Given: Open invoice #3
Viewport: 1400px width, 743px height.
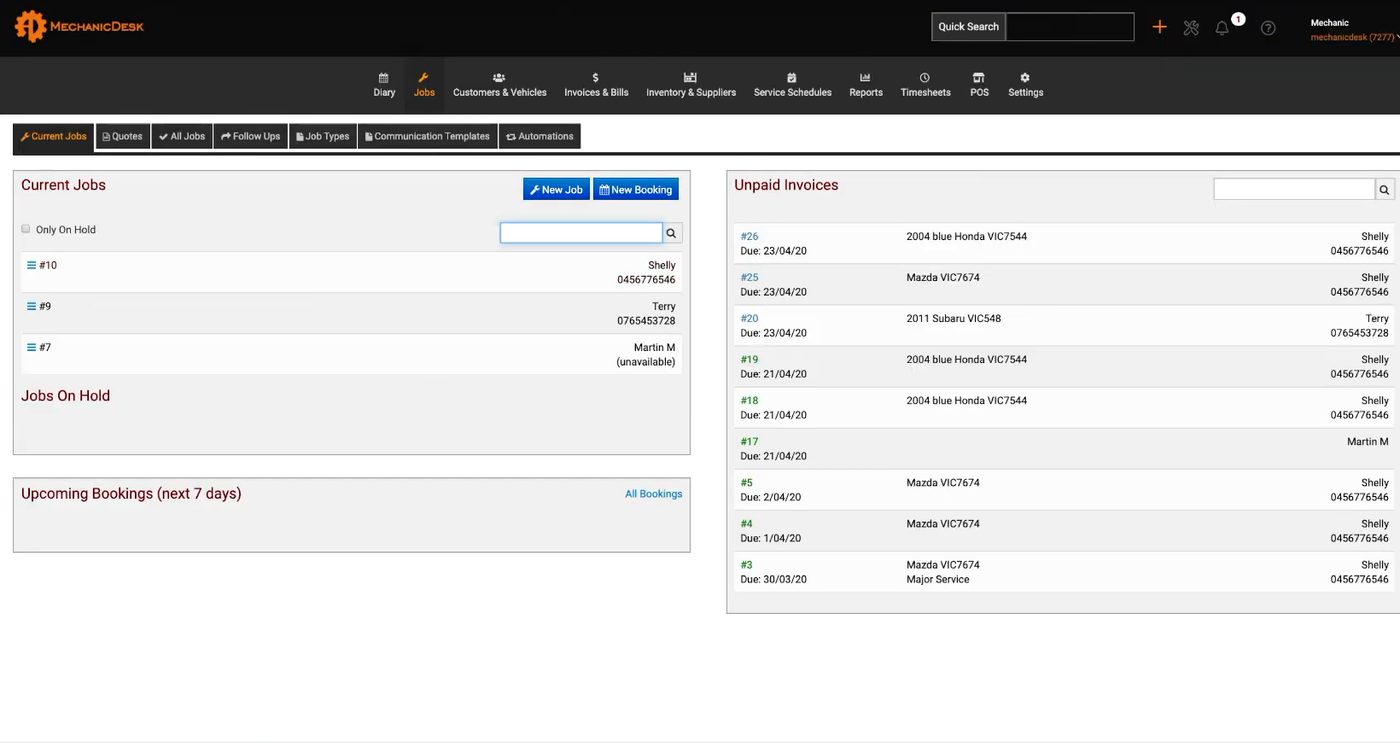Looking at the screenshot, I should 746,565.
